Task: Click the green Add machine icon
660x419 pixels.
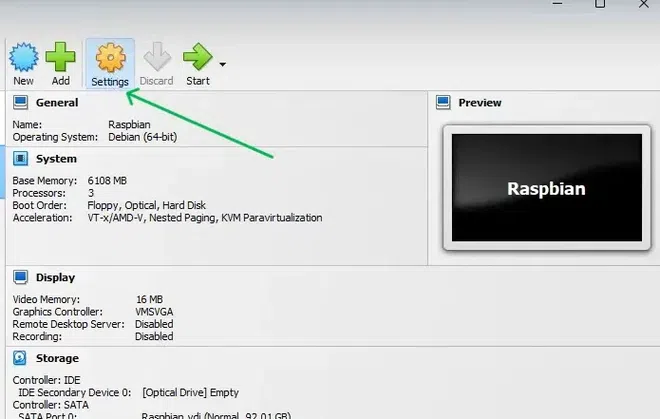Action: pyautogui.click(x=61, y=59)
